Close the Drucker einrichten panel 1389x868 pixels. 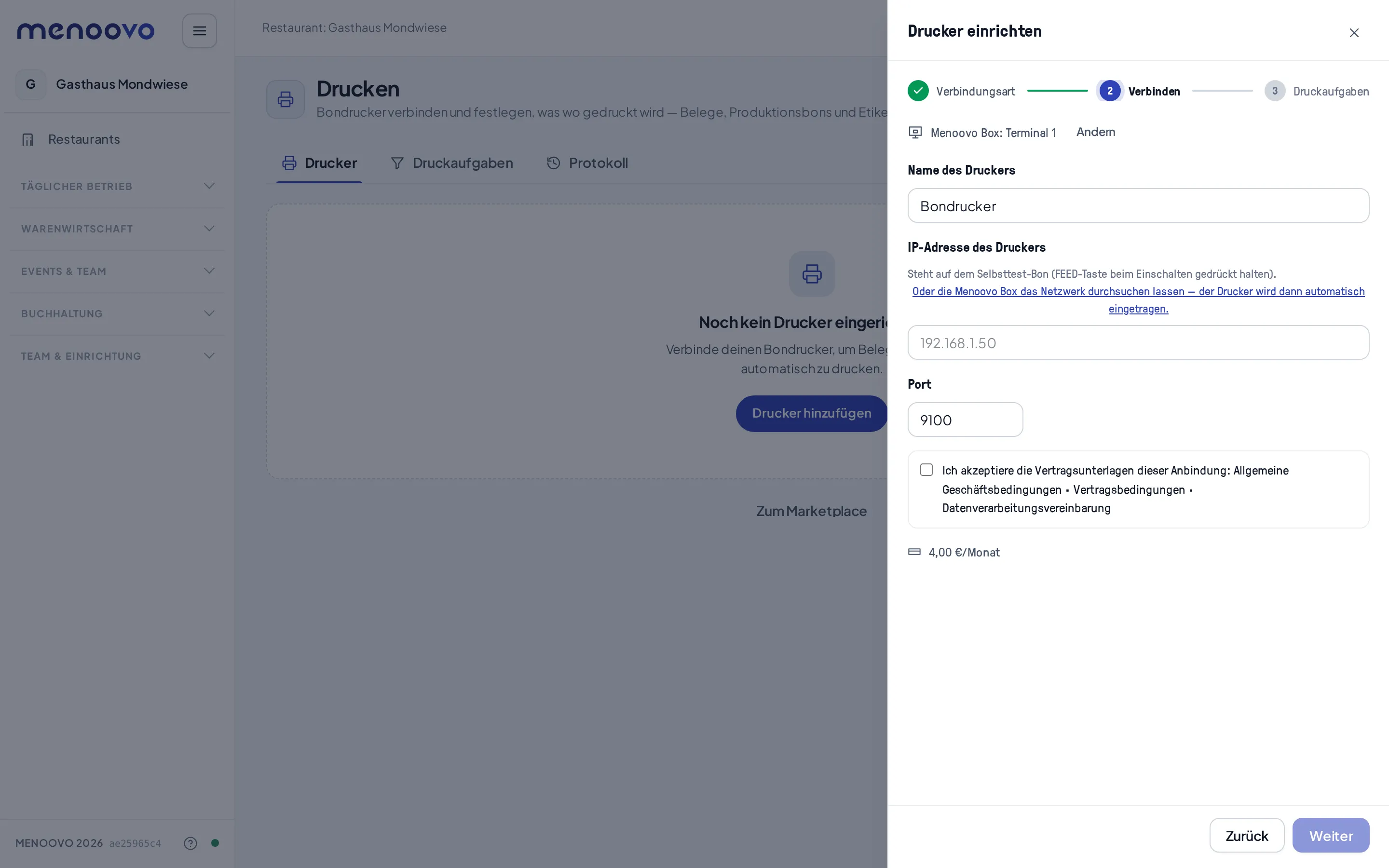point(1354,33)
